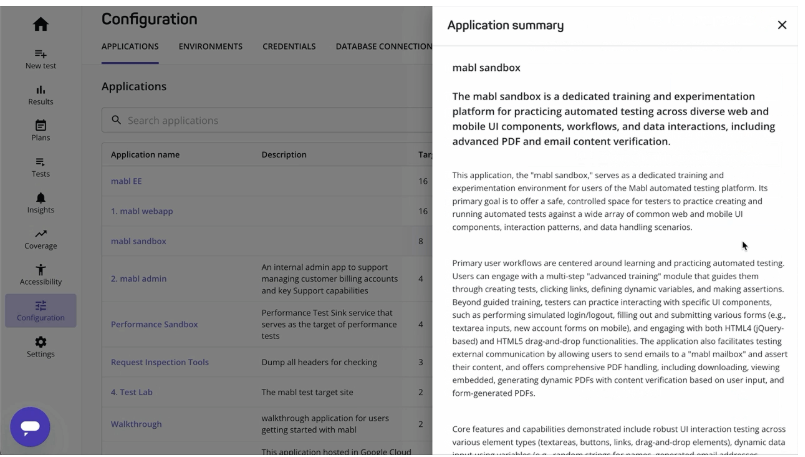Click the paragraph starting 'Primary user workflows'
Viewport: 805px width, 457px height.
click(620, 328)
